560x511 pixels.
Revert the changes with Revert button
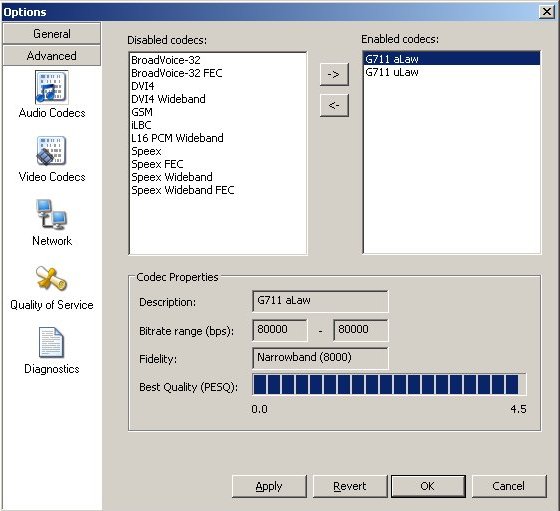click(x=350, y=486)
